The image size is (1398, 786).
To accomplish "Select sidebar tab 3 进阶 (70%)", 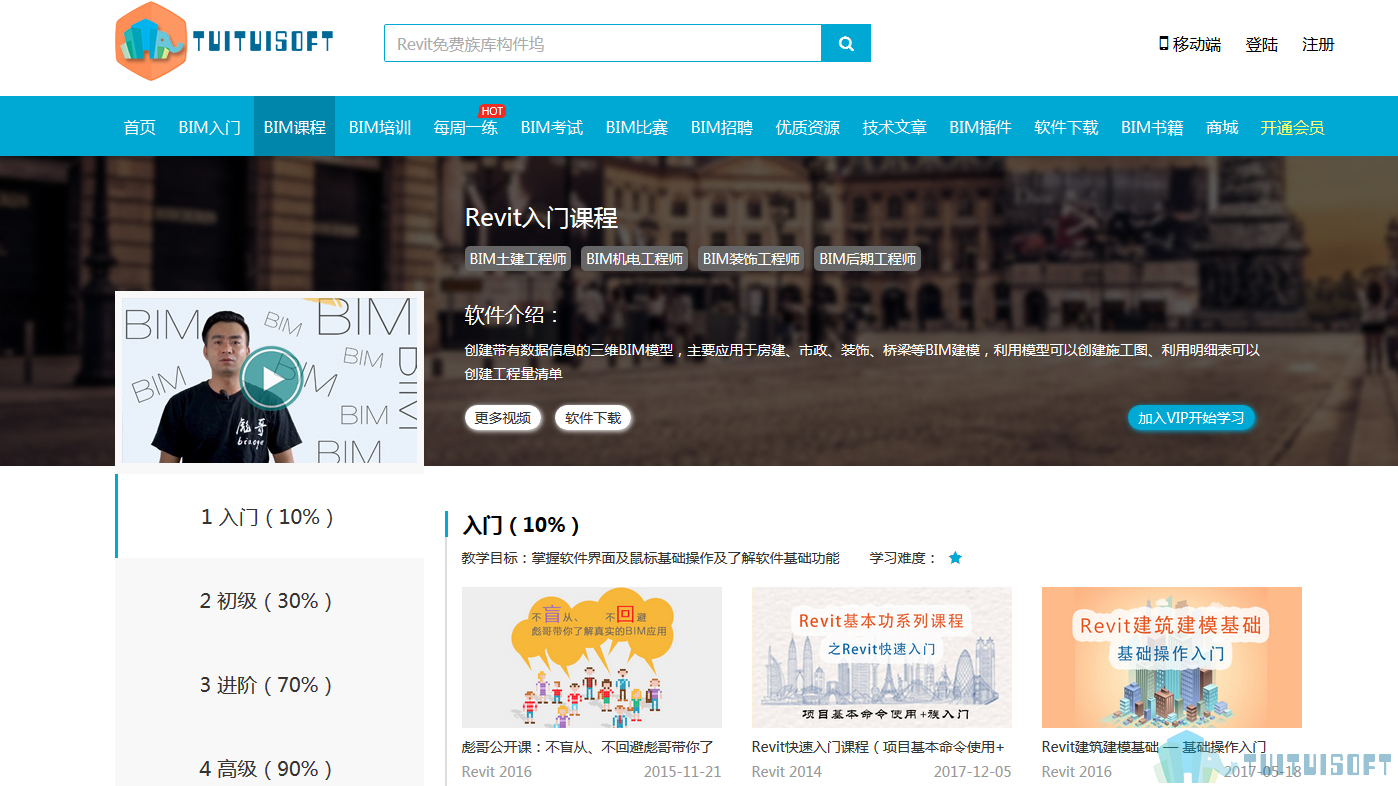I will [x=269, y=684].
